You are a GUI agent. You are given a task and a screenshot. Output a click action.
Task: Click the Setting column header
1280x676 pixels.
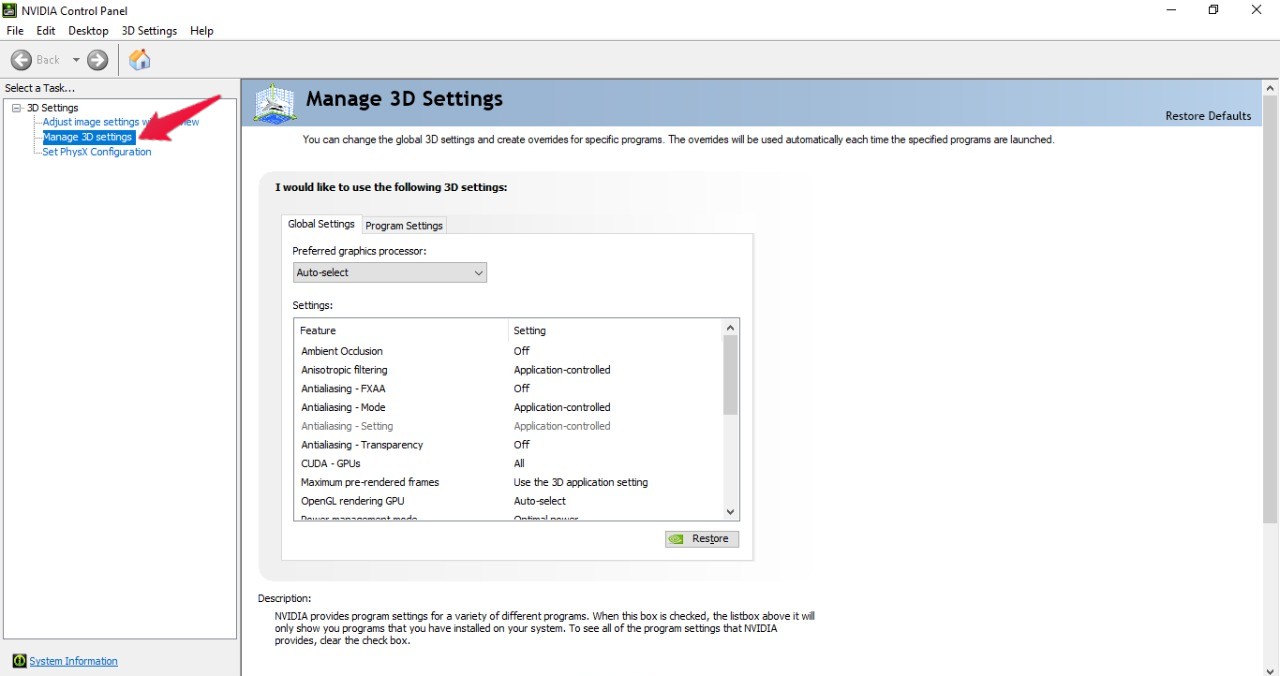pos(614,330)
